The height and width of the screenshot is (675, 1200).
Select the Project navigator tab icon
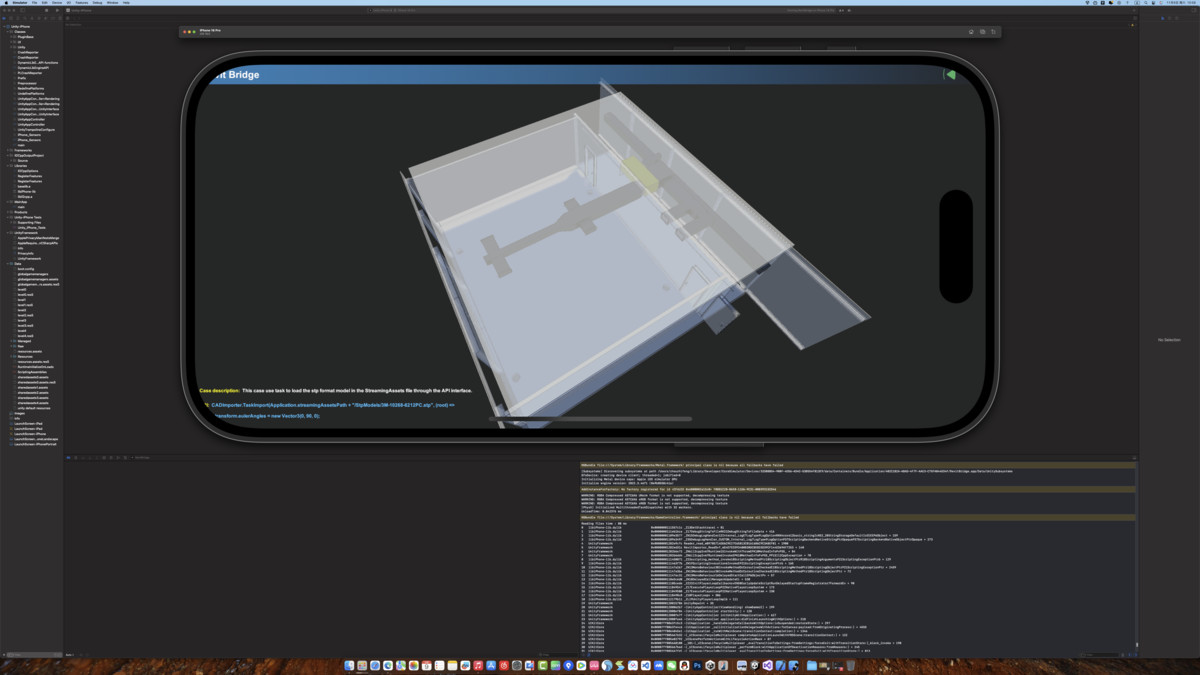click(4, 18)
